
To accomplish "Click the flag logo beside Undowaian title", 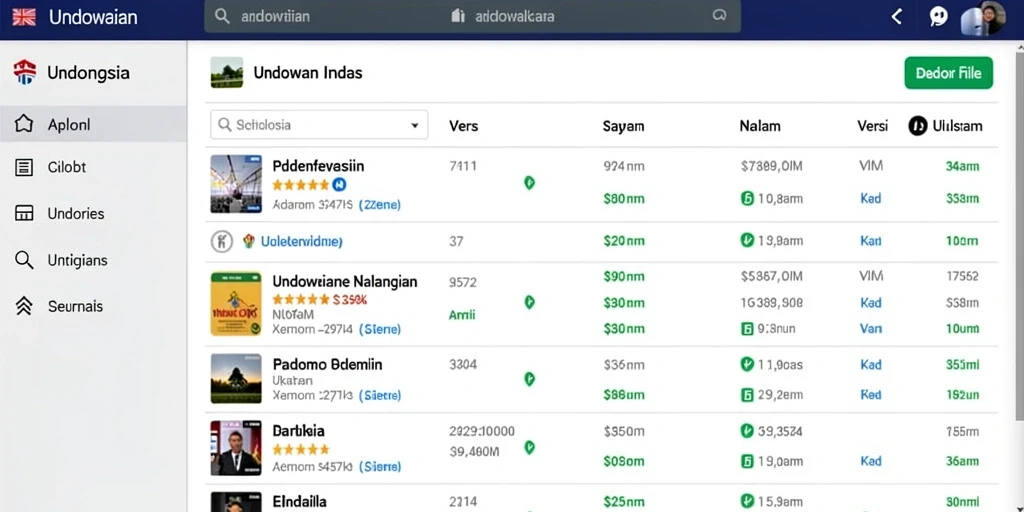I will click(x=24, y=17).
